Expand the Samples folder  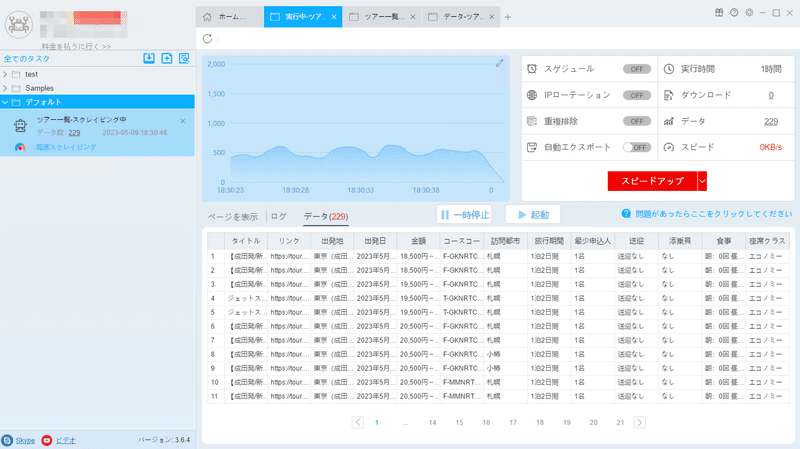(5, 88)
